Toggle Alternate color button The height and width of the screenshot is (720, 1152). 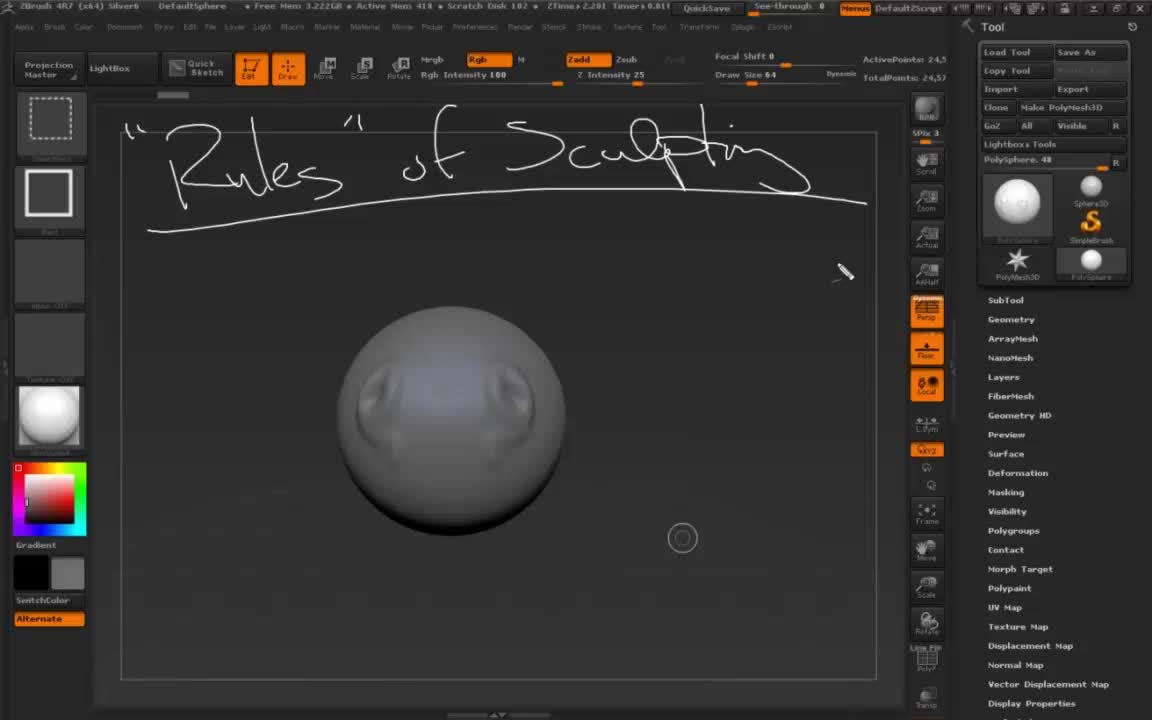(49, 619)
